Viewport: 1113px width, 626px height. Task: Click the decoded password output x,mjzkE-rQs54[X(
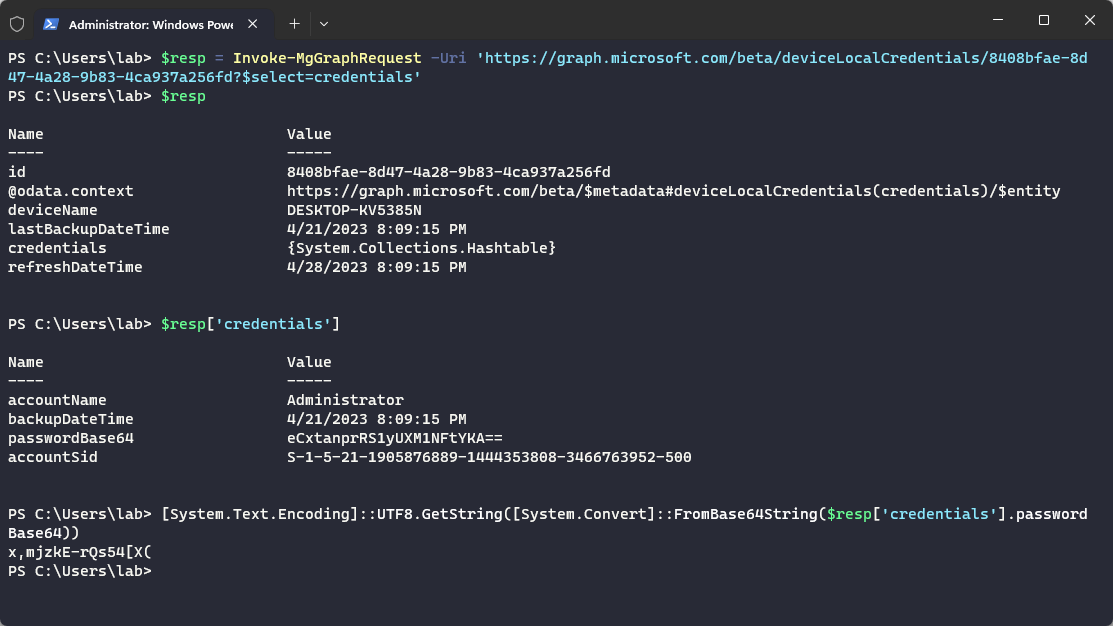pos(80,551)
